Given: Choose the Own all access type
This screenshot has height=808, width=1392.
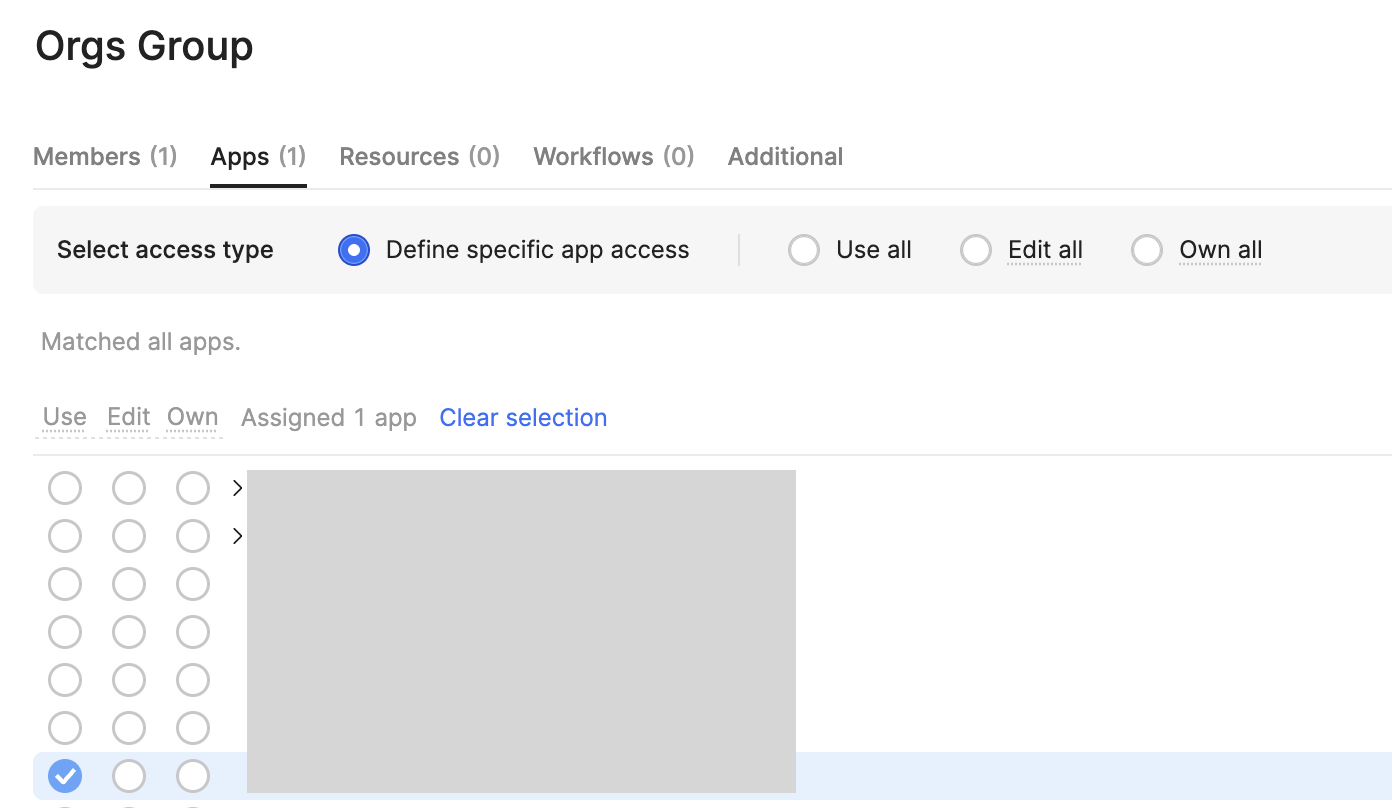Looking at the screenshot, I should pyautogui.click(x=1147, y=250).
